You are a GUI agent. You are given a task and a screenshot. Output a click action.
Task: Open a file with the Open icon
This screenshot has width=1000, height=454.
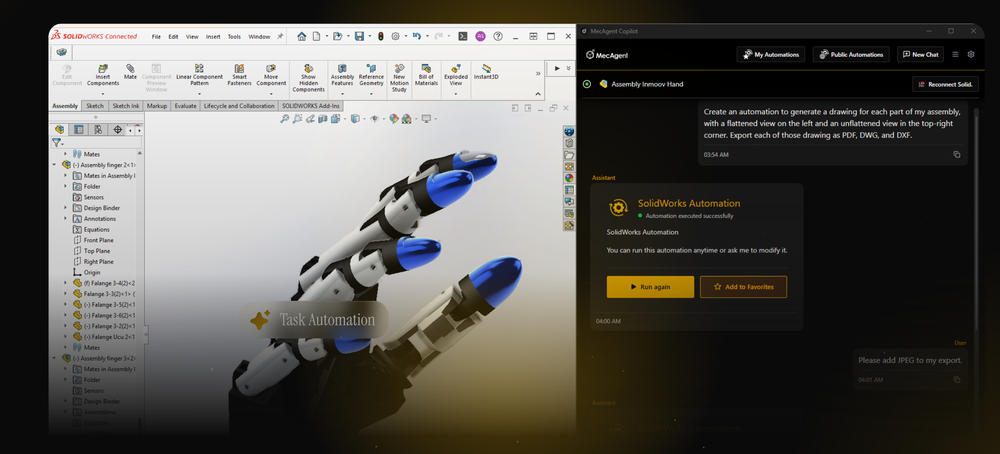pyautogui.click(x=337, y=36)
